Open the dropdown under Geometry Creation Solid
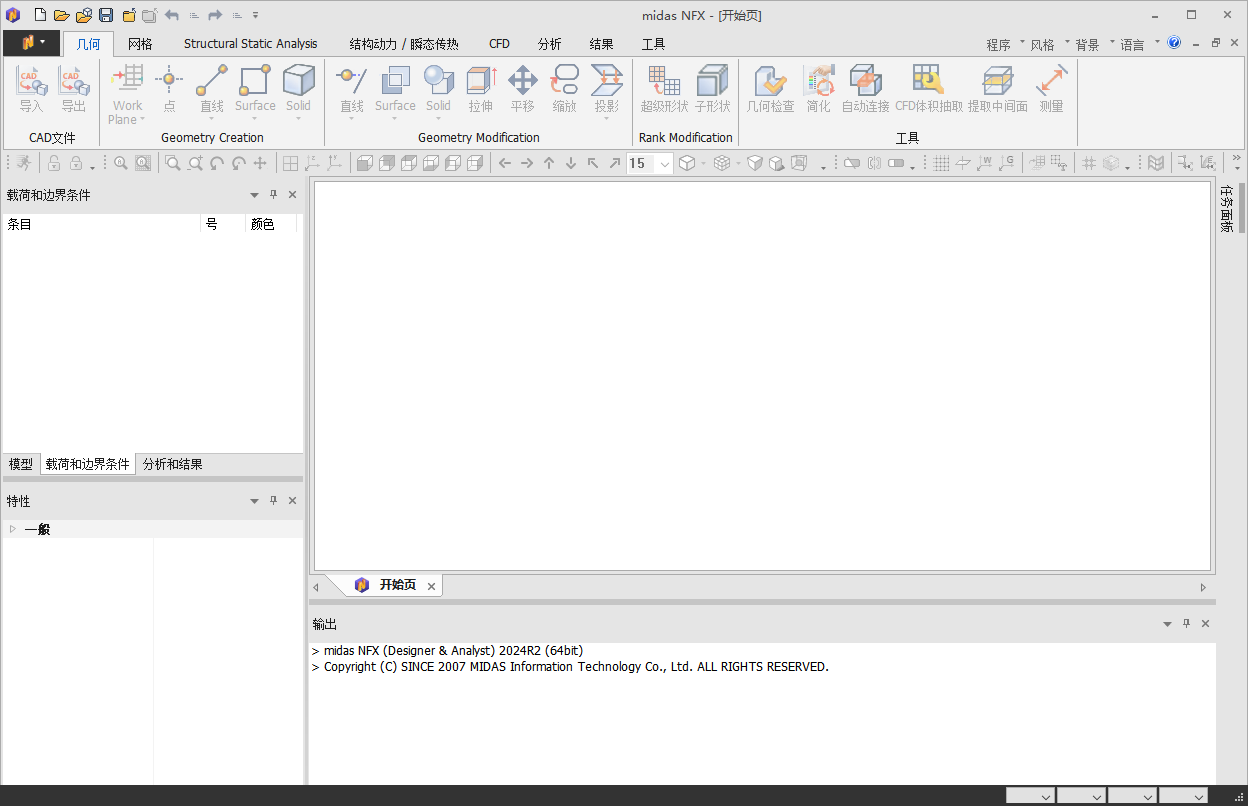 pyautogui.click(x=298, y=119)
